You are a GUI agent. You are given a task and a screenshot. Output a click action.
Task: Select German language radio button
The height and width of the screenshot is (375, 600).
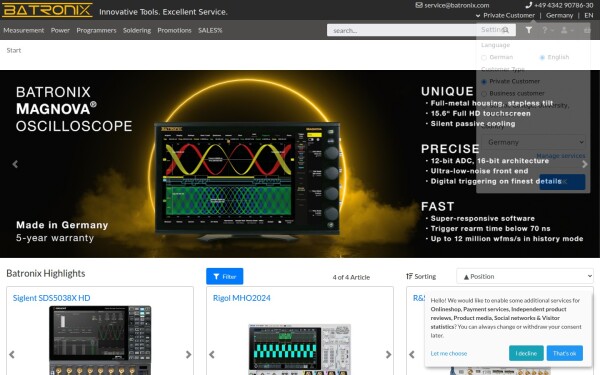[x=484, y=57]
